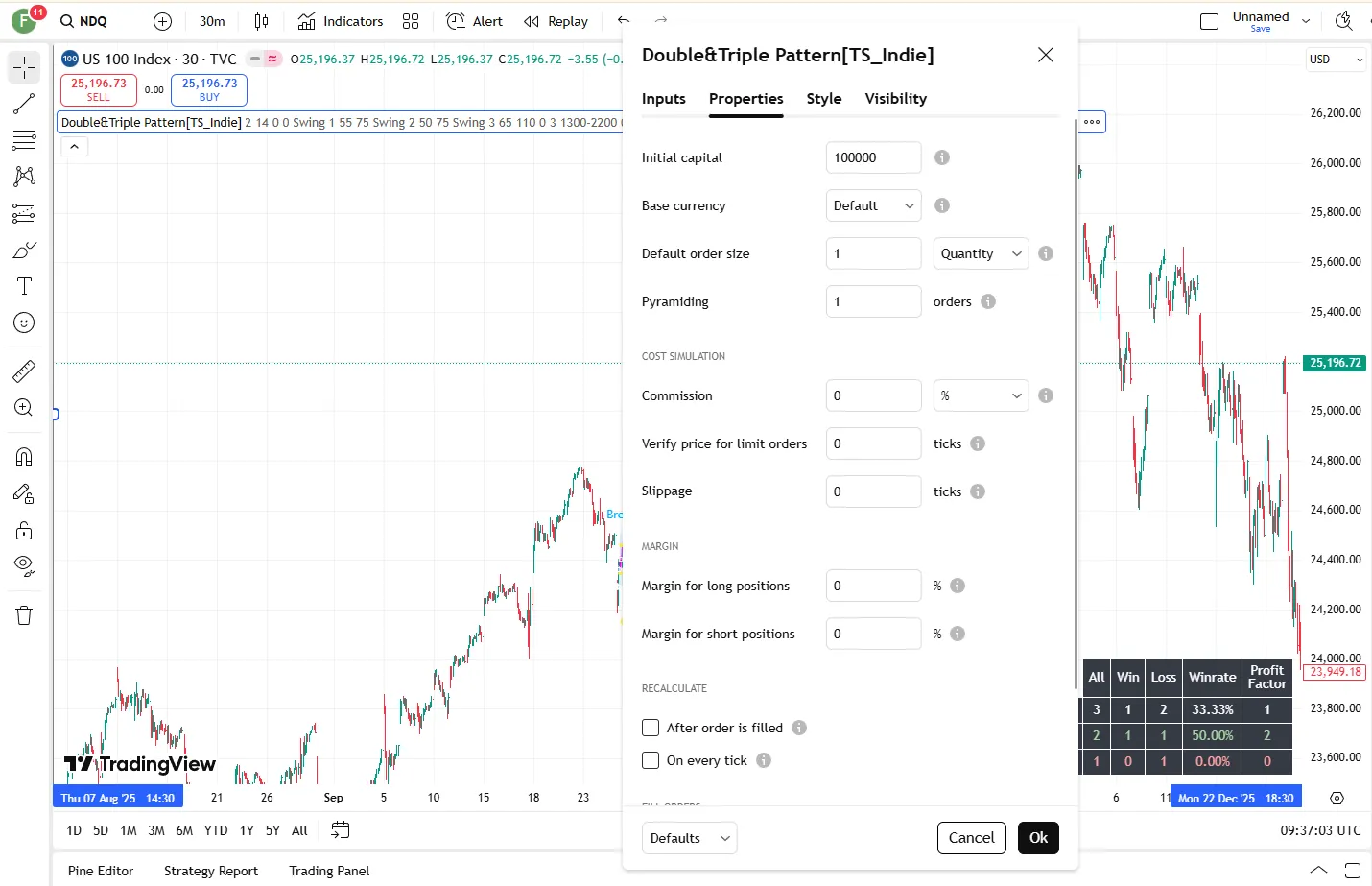This screenshot has width=1372, height=886.
Task: Select the Text tool in left toolbar
Action: click(x=24, y=286)
